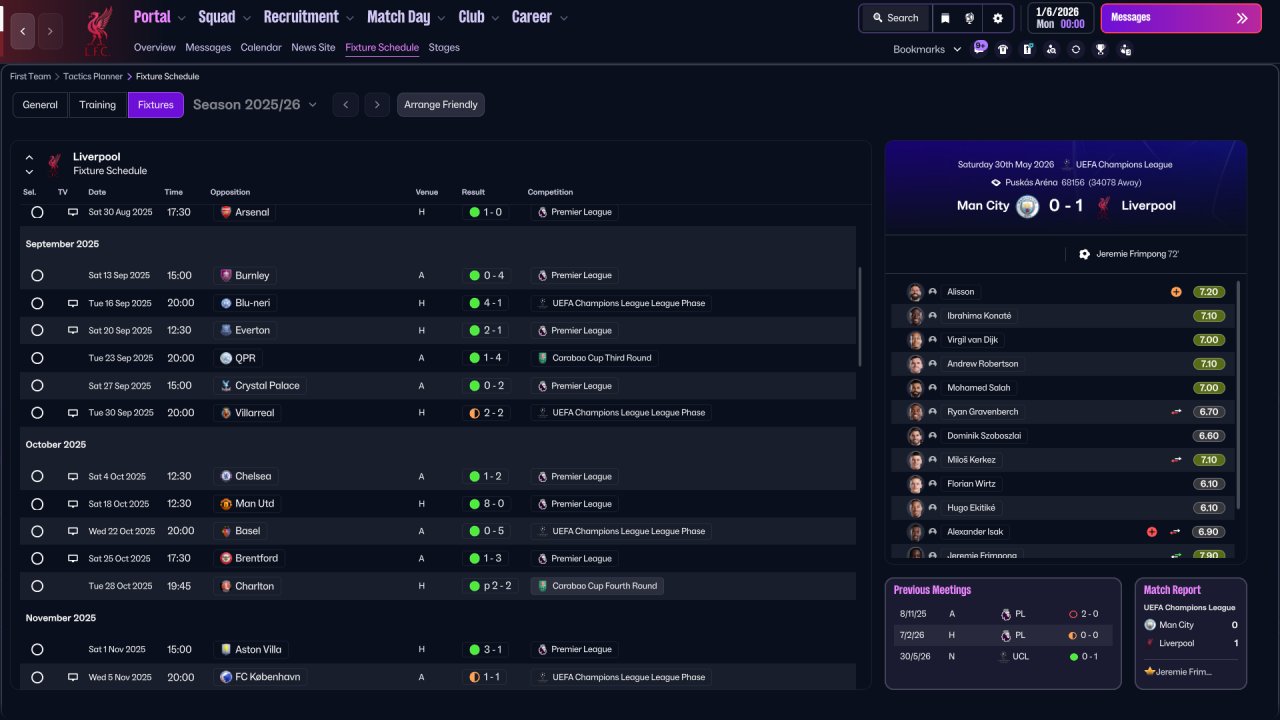
Task: Go to next season with right arrow
Action: [377, 105]
